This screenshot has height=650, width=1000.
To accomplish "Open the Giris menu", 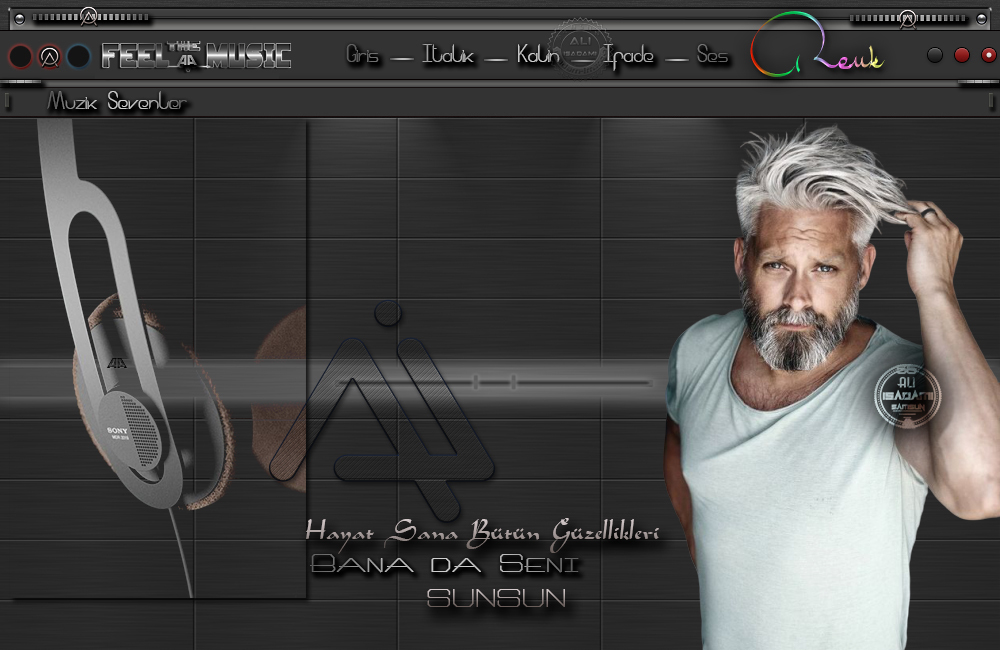I will click(x=364, y=56).
